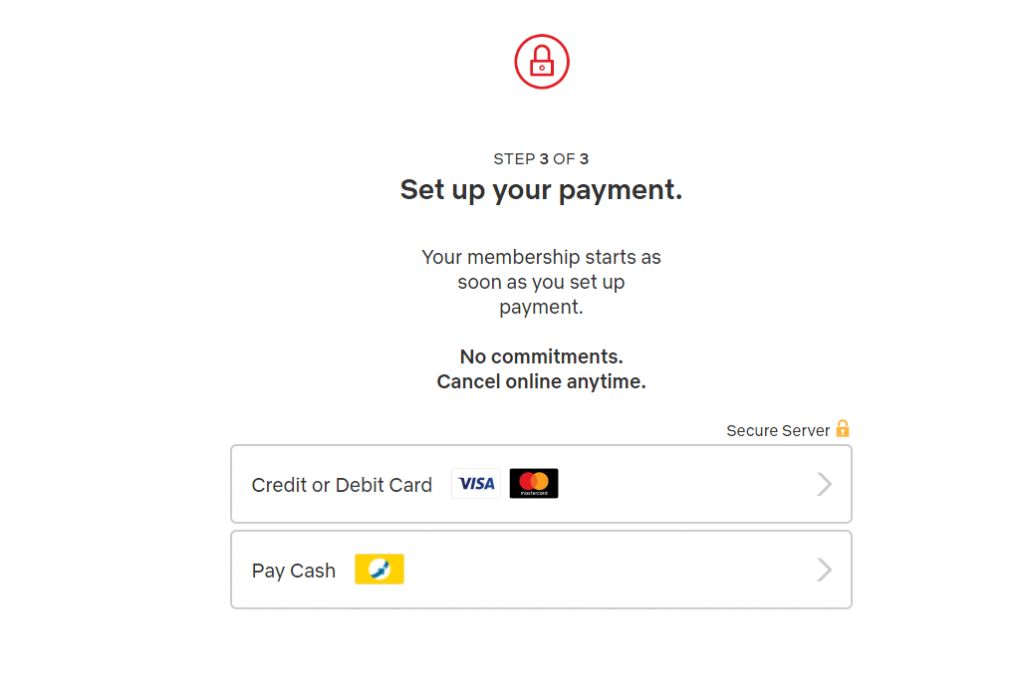Click the "Pay Cash" label text

(293, 571)
